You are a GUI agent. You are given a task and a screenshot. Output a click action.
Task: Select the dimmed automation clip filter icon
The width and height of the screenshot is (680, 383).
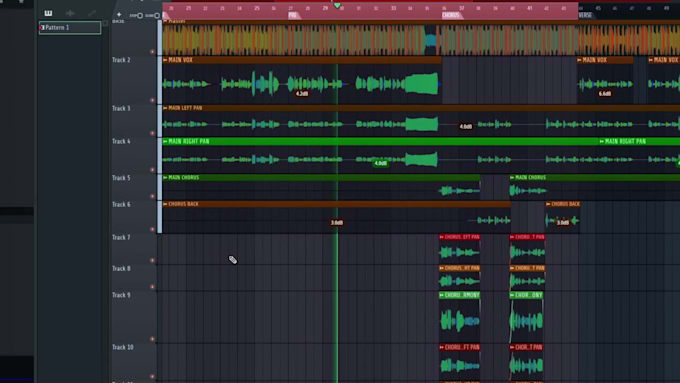(x=92, y=13)
